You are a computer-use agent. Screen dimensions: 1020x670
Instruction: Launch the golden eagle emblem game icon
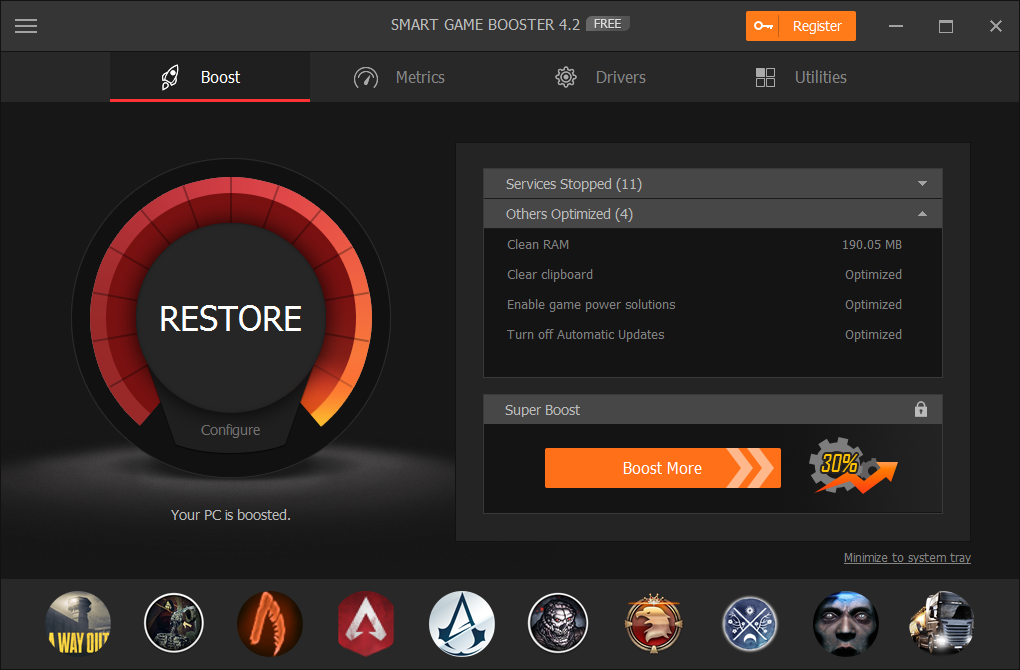click(x=654, y=623)
